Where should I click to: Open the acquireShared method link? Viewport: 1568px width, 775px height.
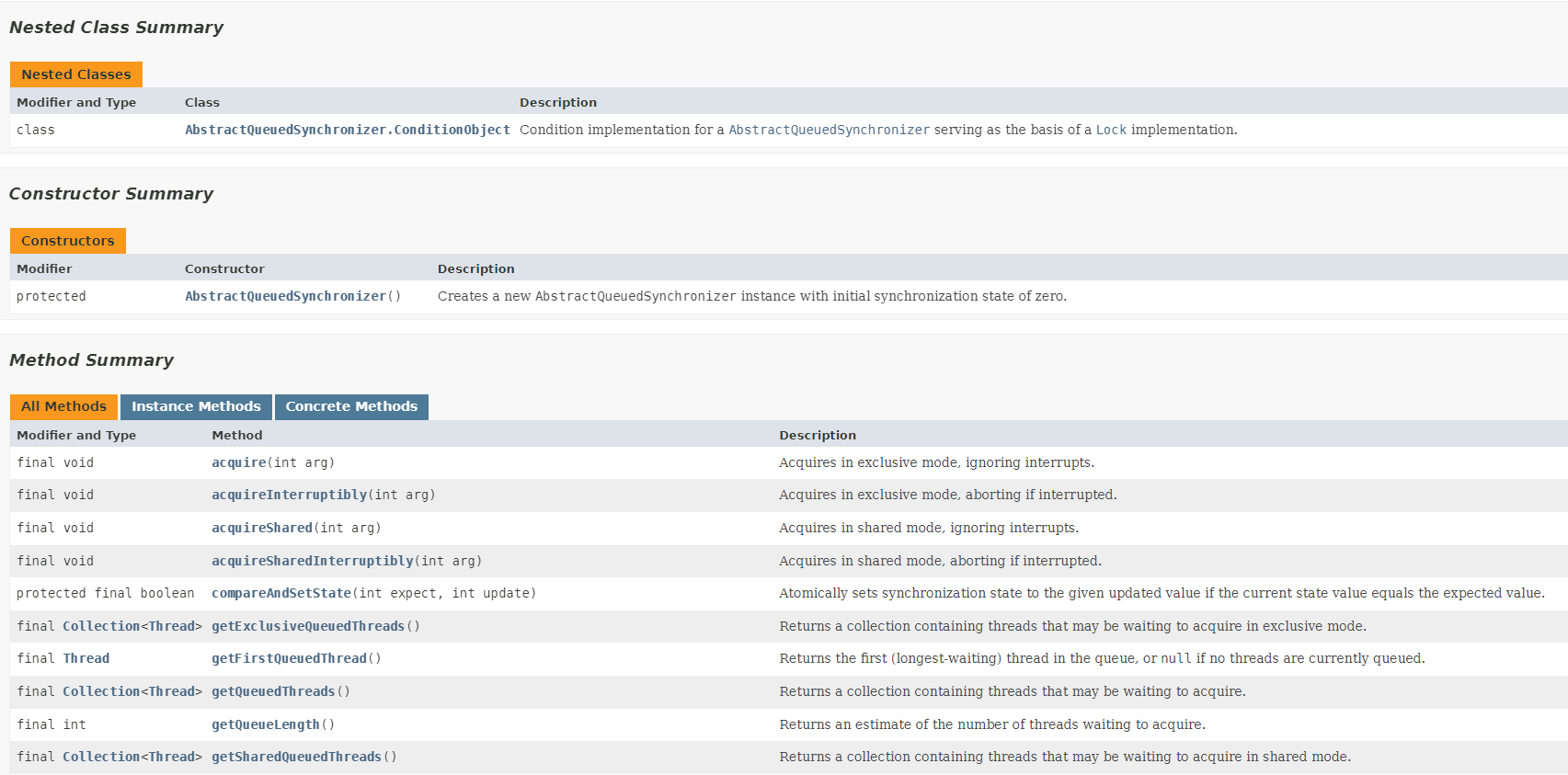click(262, 528)
